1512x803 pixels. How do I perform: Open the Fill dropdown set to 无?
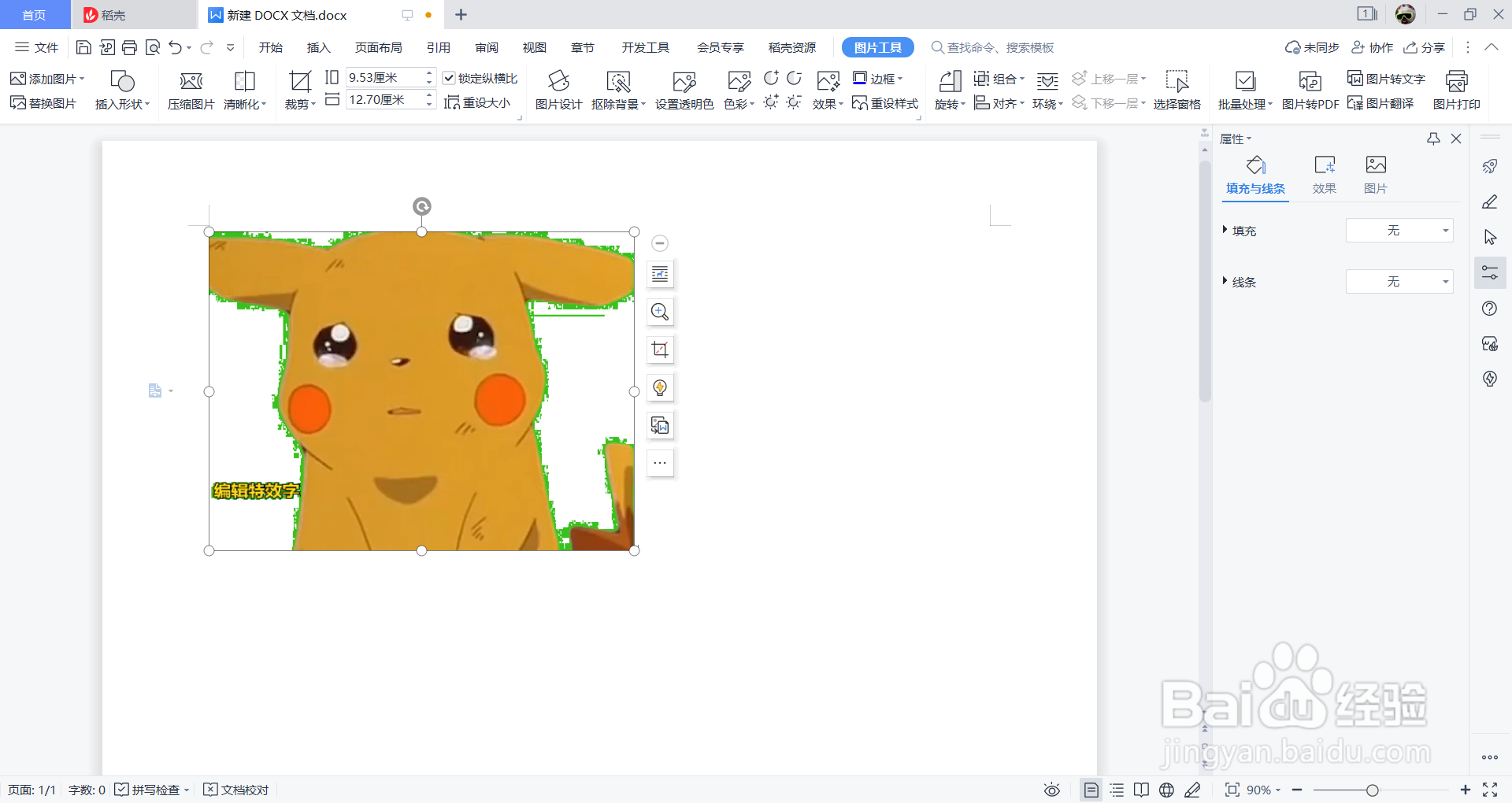click(1399, 231)
